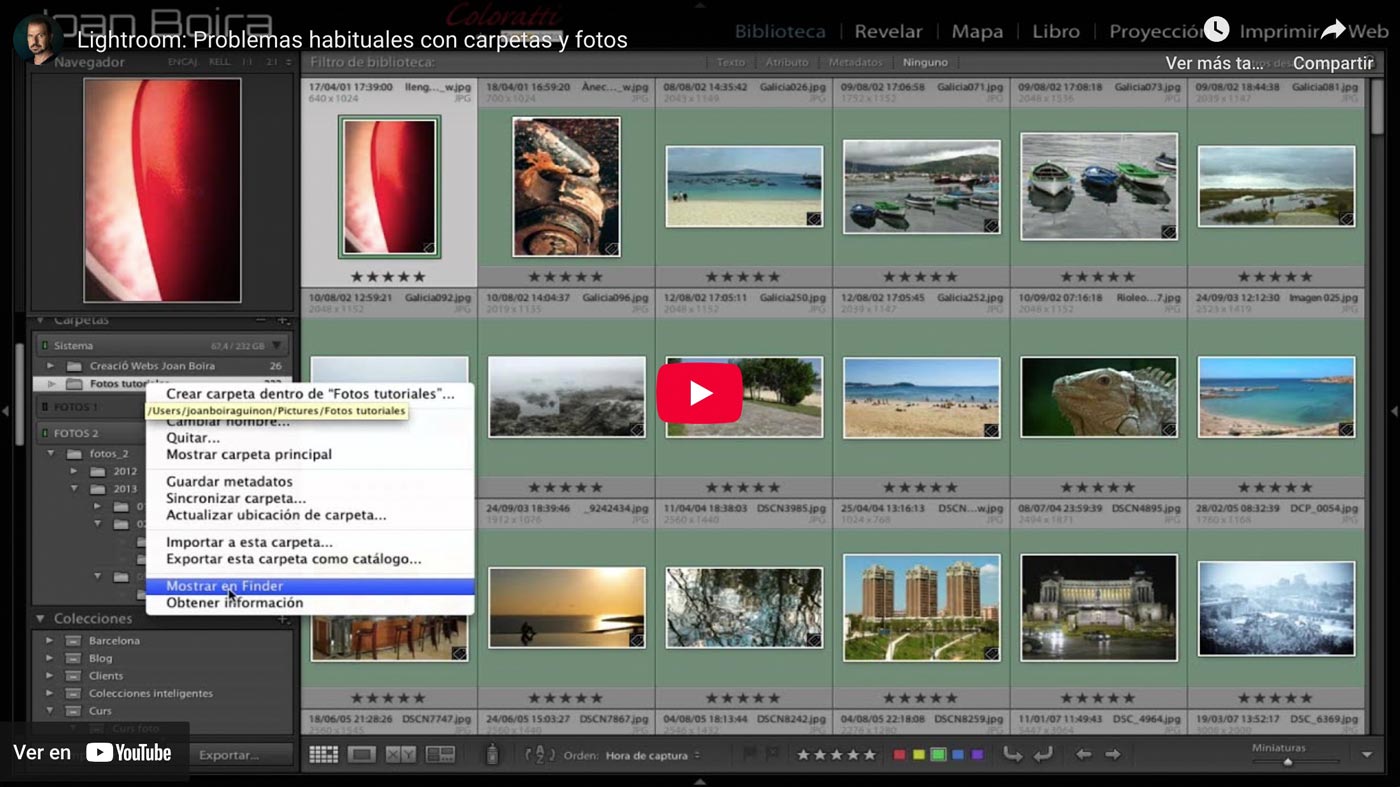Click the rotate right arrow icon
The height and width of the screenshot is (787, 1400).
pyautogui.click(x=1043, y=755)
